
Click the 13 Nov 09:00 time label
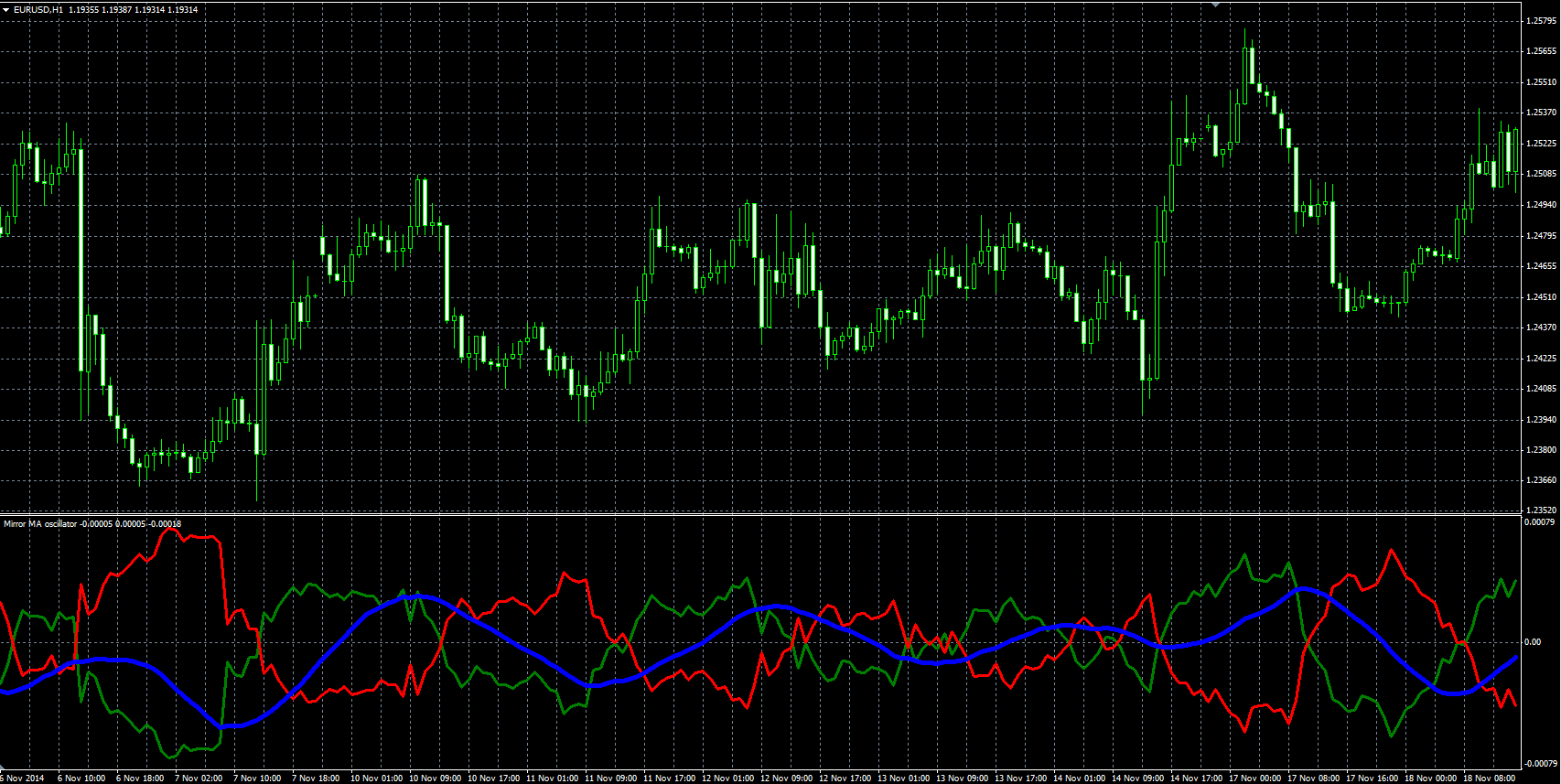tap(963, 779)
